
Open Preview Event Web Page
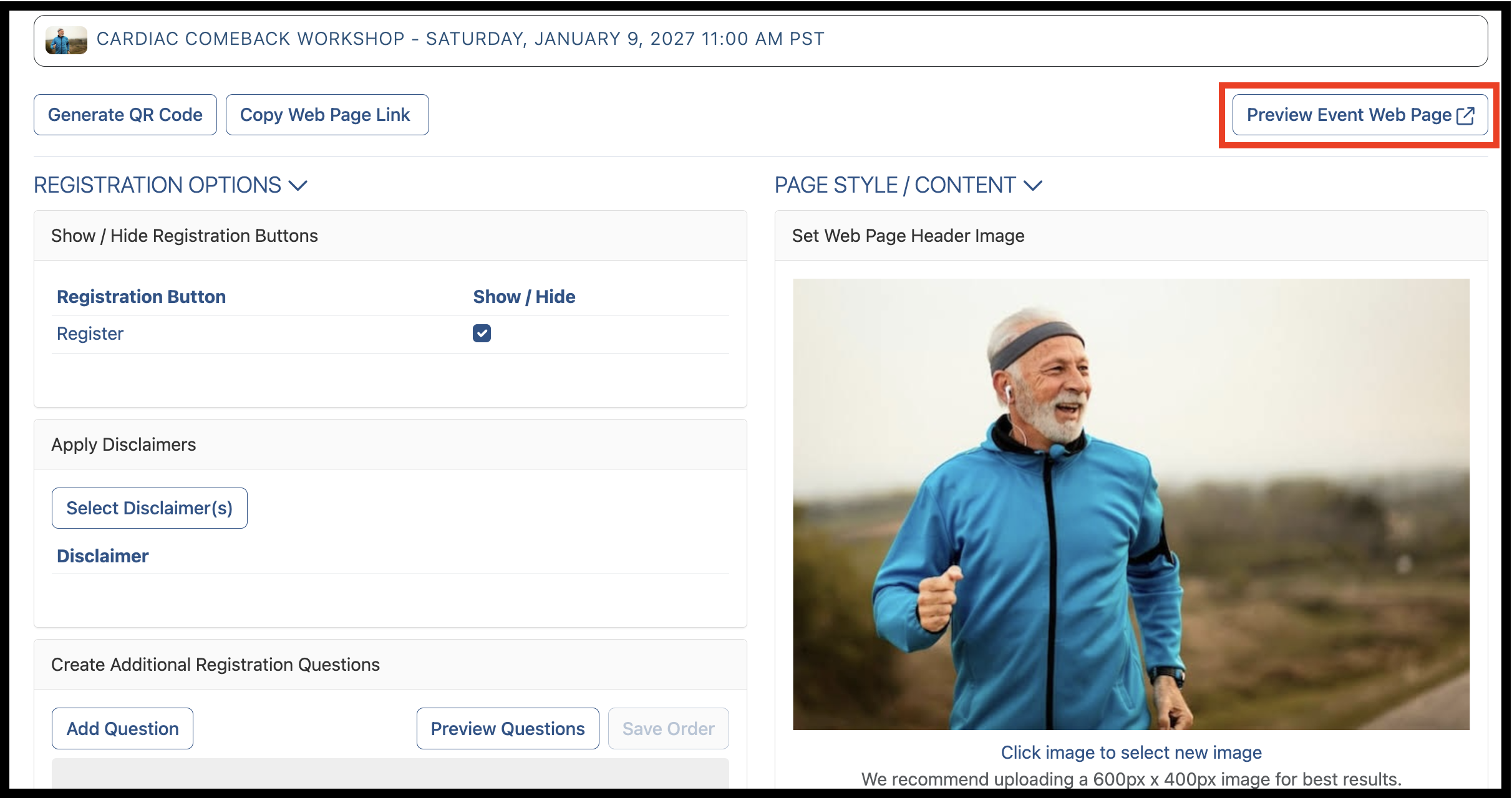[x=1360, y=115]
